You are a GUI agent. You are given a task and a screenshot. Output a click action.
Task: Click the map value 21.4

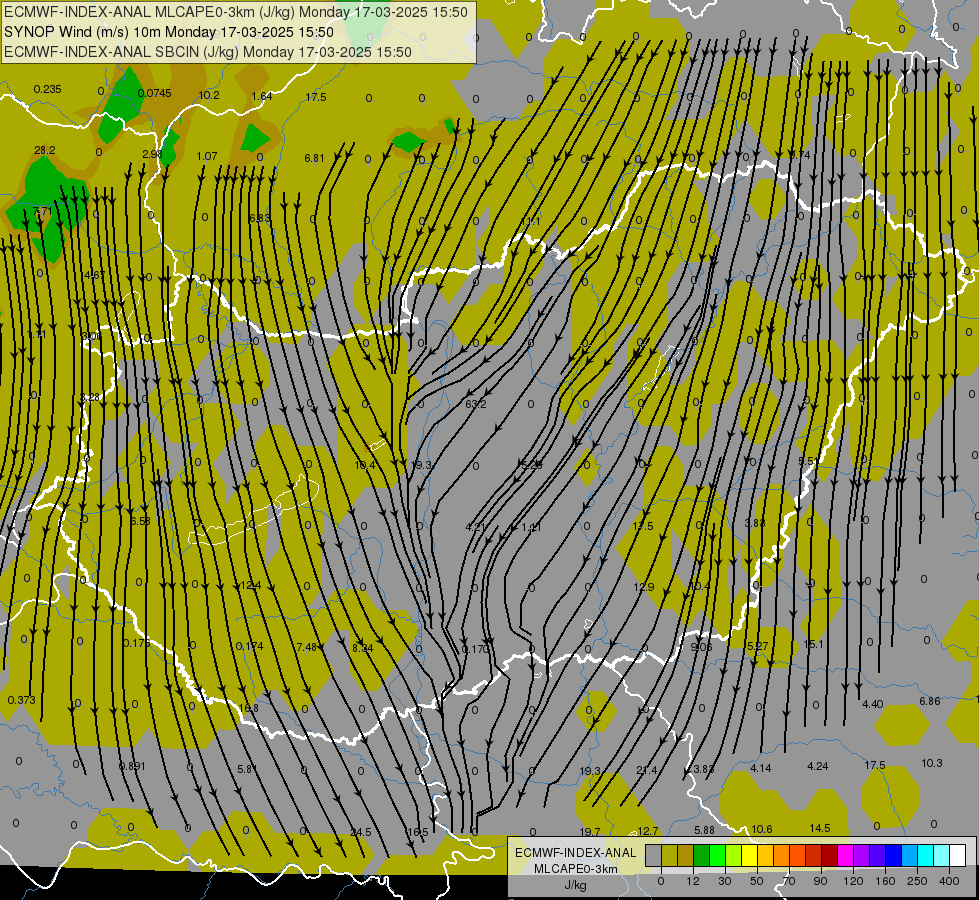[x=647, y=770]
